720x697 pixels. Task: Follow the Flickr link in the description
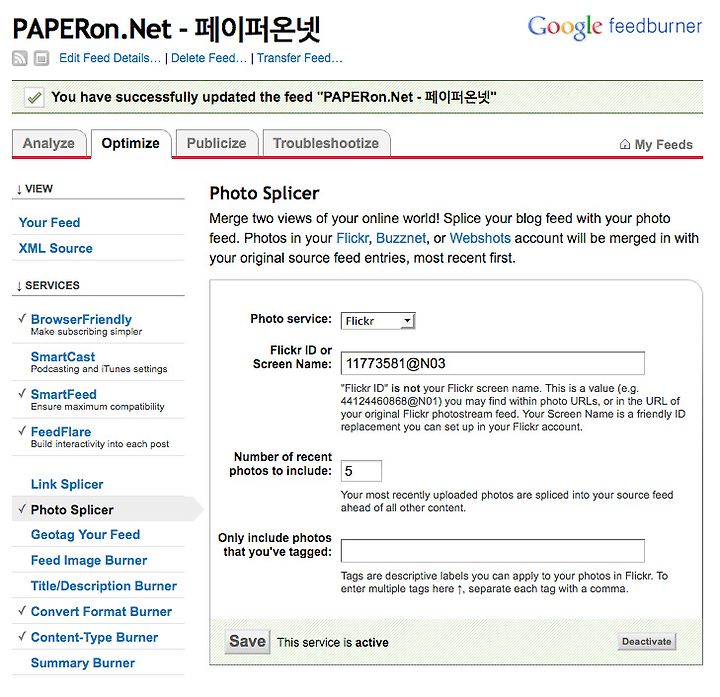point(352,238)
